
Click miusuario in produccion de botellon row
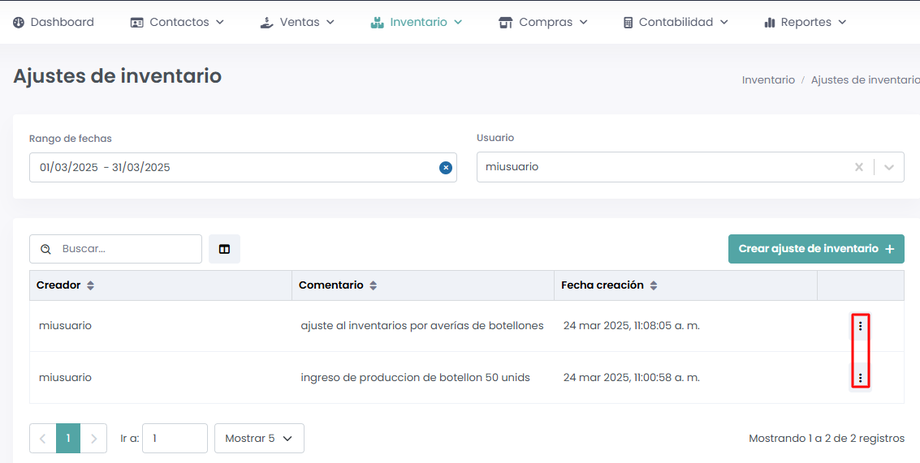point(65,377)
